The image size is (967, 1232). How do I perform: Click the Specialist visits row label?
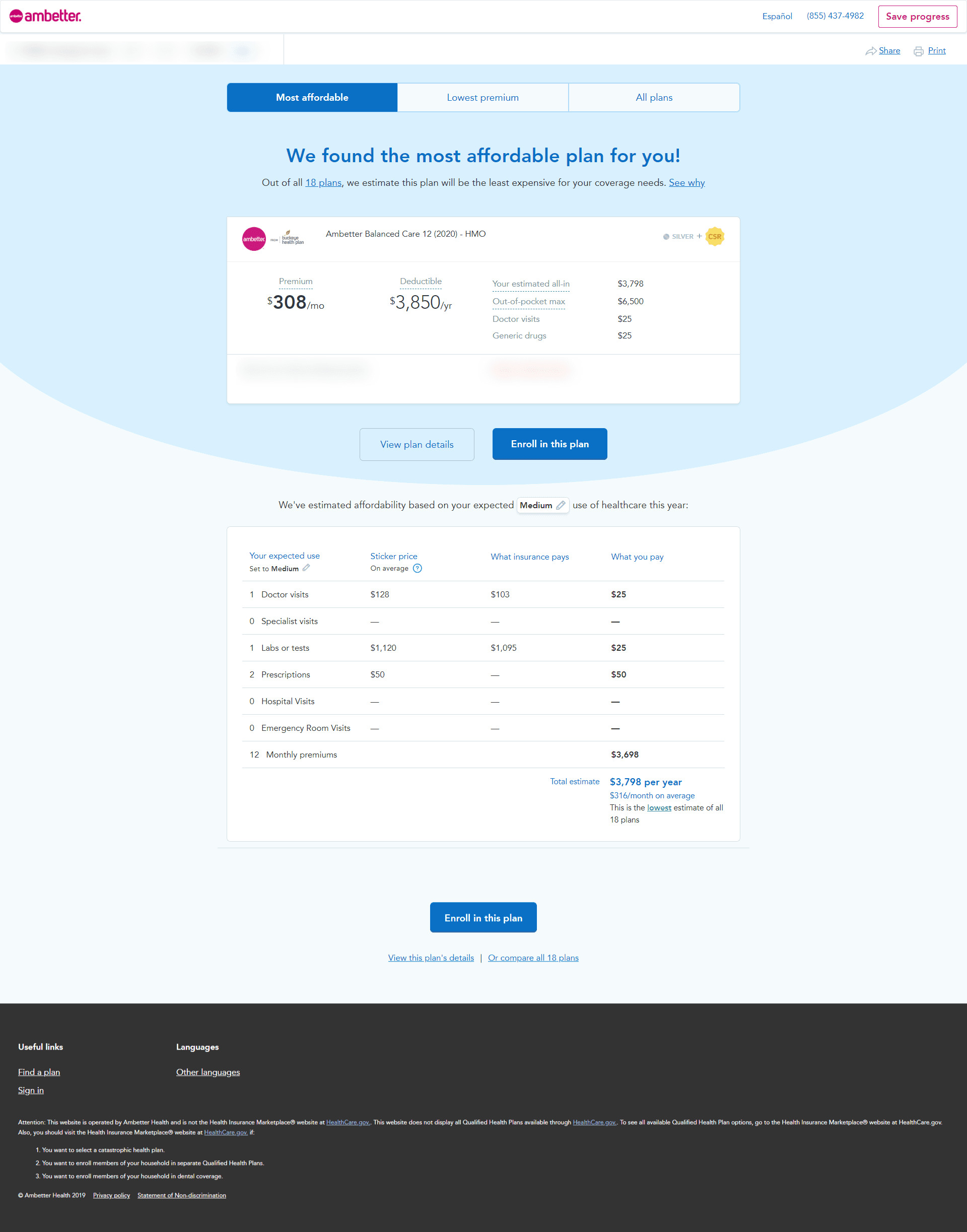(x=289, y=621)
